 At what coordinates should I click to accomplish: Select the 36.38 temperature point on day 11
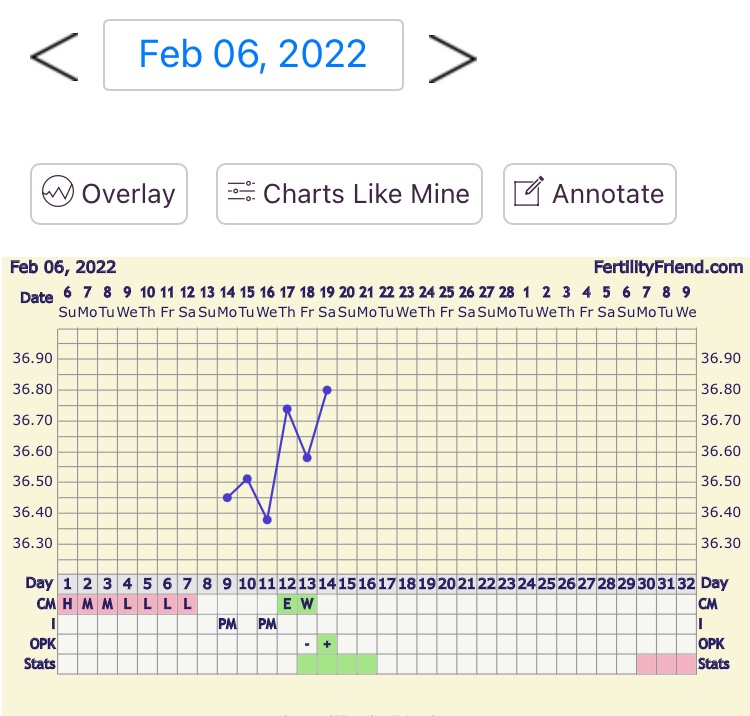point(267,519)
